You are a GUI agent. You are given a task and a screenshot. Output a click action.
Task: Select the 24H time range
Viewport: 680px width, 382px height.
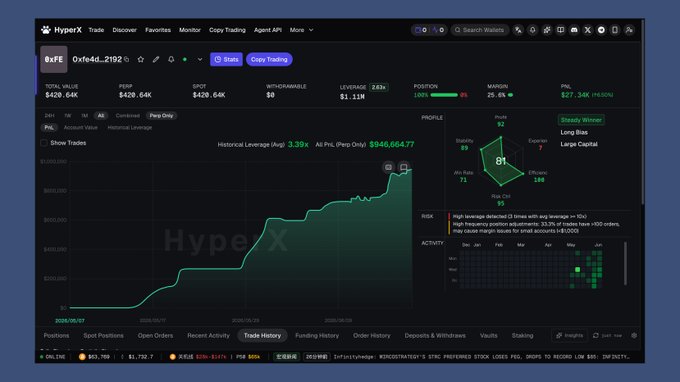tap(49, 116)
